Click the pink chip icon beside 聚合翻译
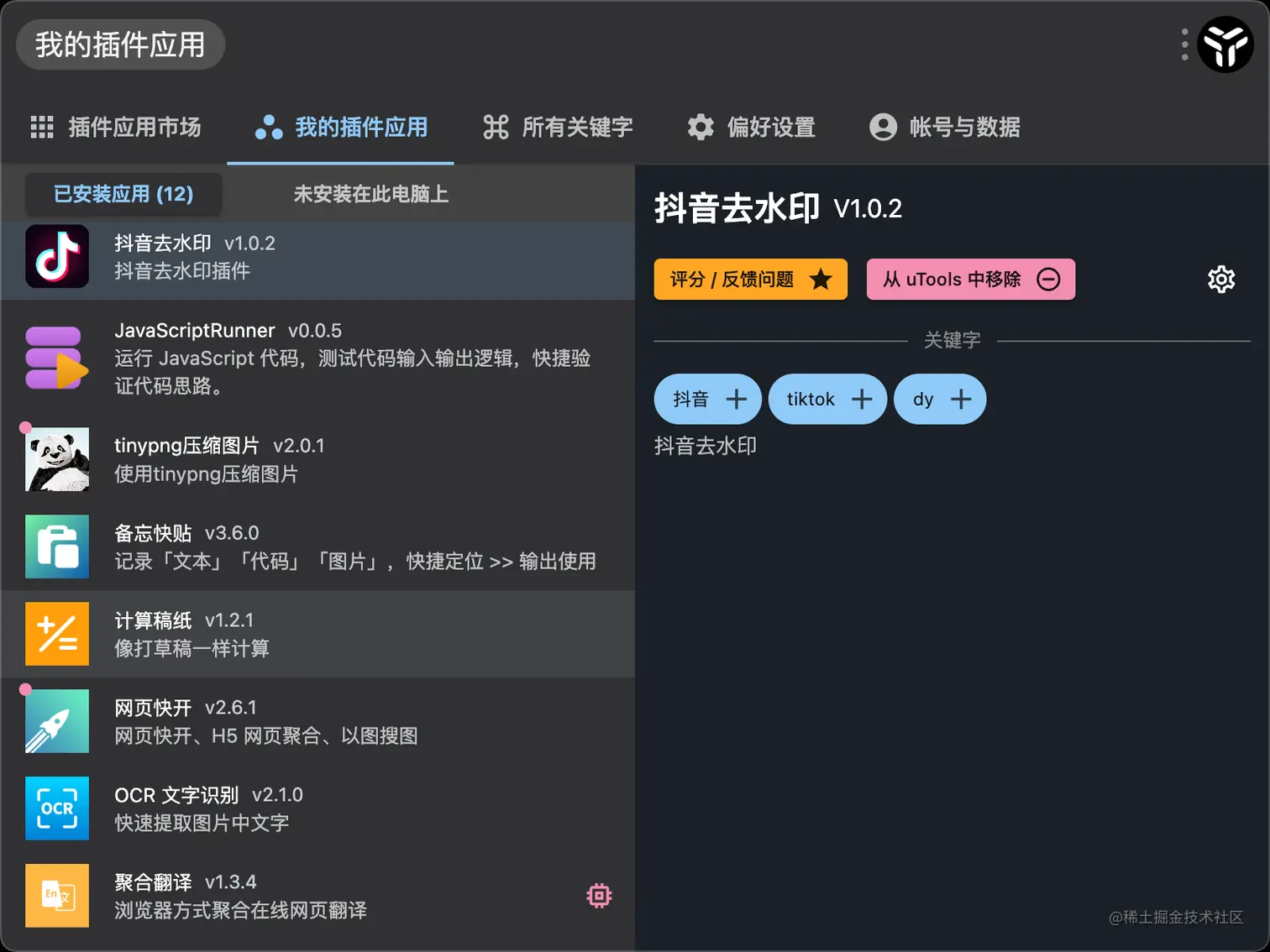The image size is (1270, 952). (599, 896)
